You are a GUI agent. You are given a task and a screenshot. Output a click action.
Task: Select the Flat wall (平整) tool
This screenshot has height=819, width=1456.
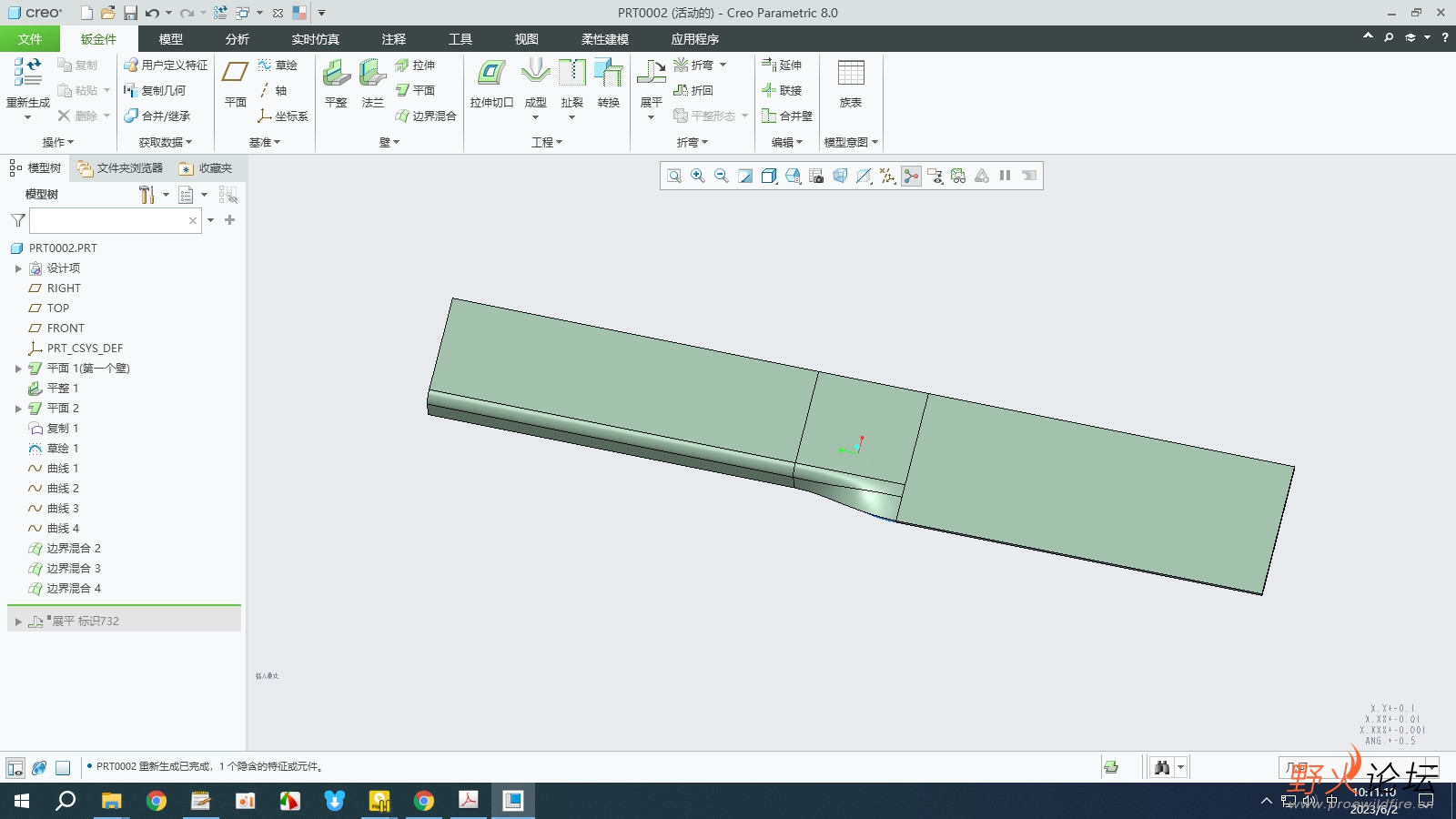pos(336,83)
